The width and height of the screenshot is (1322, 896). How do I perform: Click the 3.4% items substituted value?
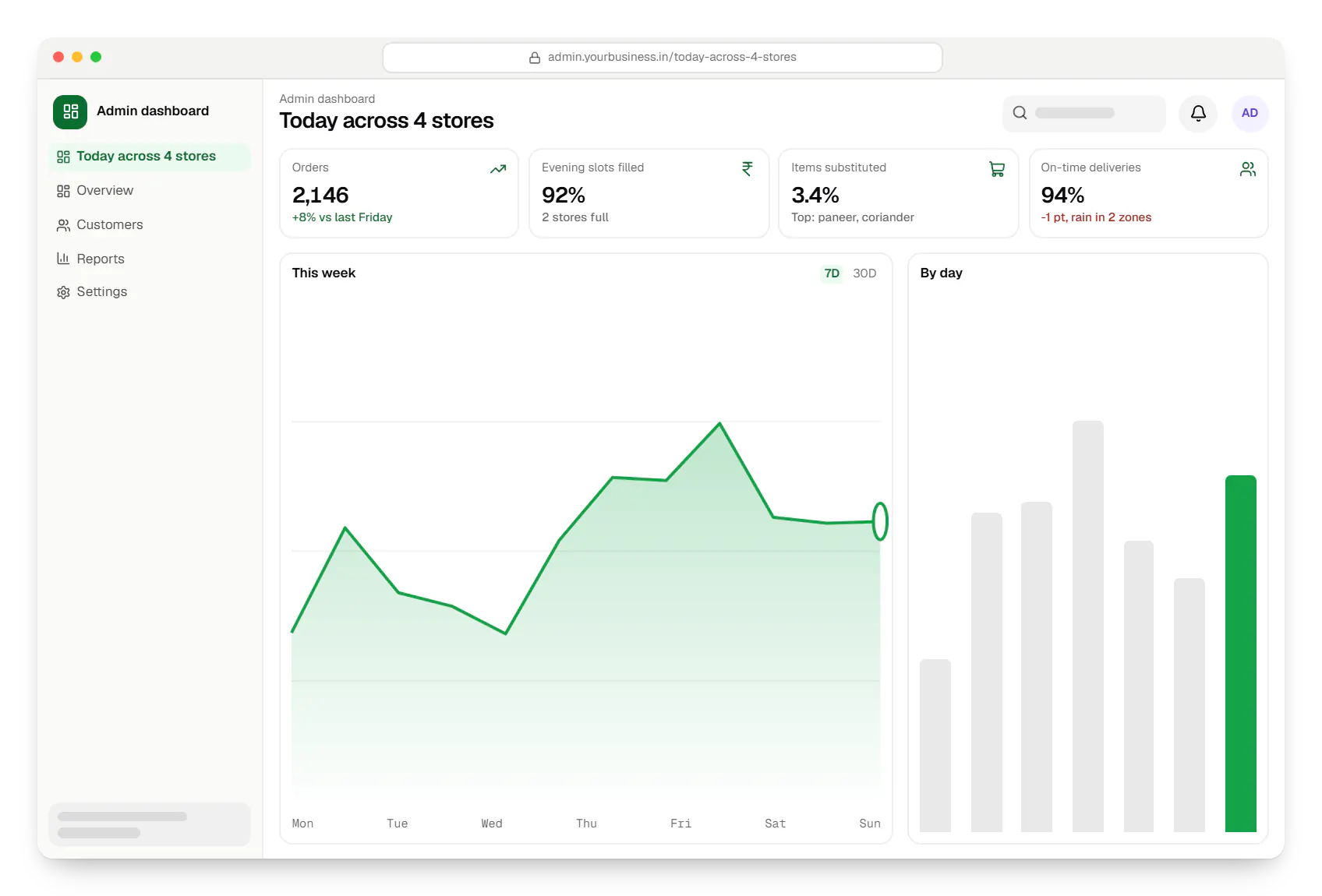(x=815, y=195)
